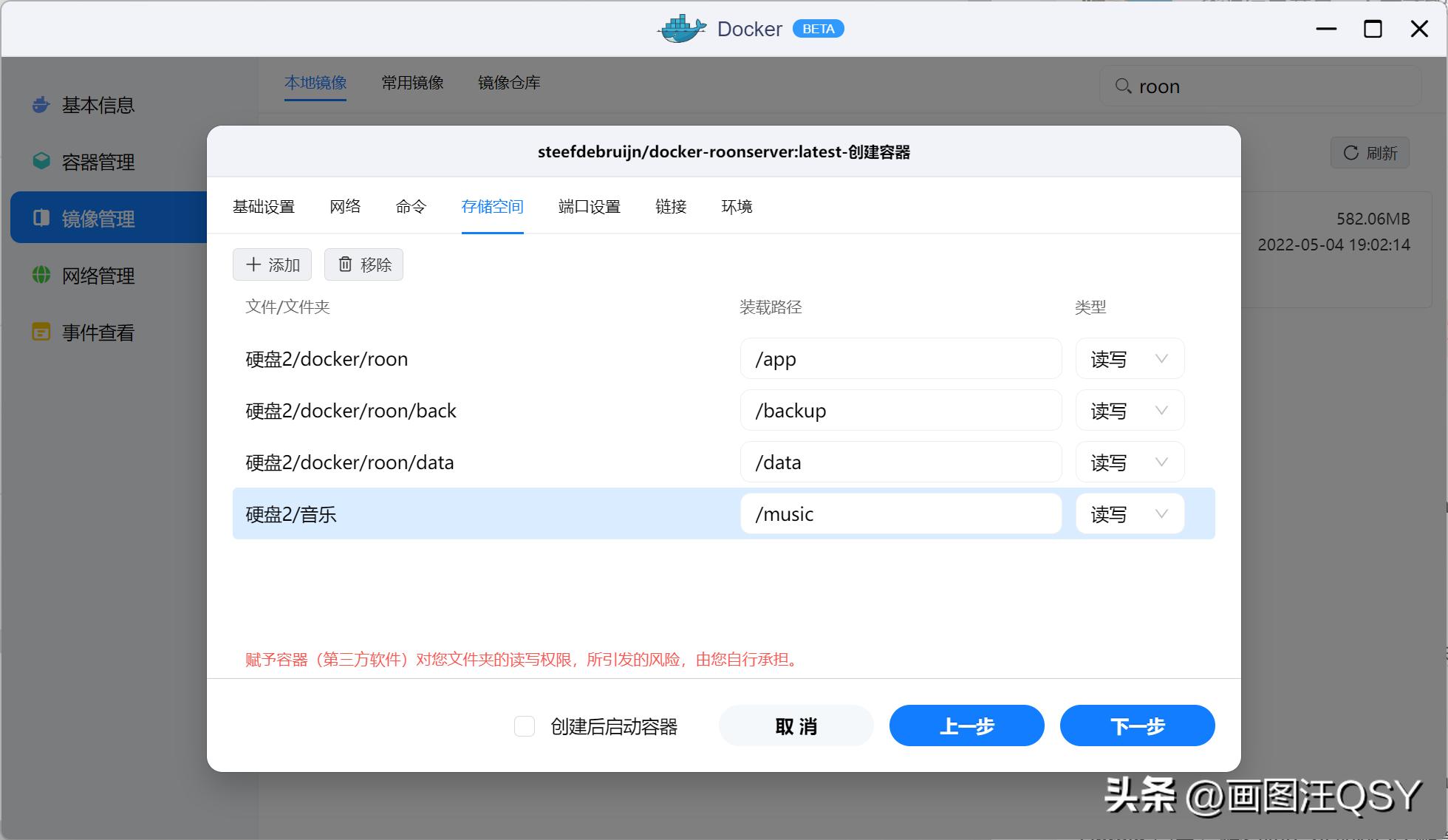Open the /app access type dropdown
The width and height of the screenshot is (1448, 840).
click(1161, 358)
